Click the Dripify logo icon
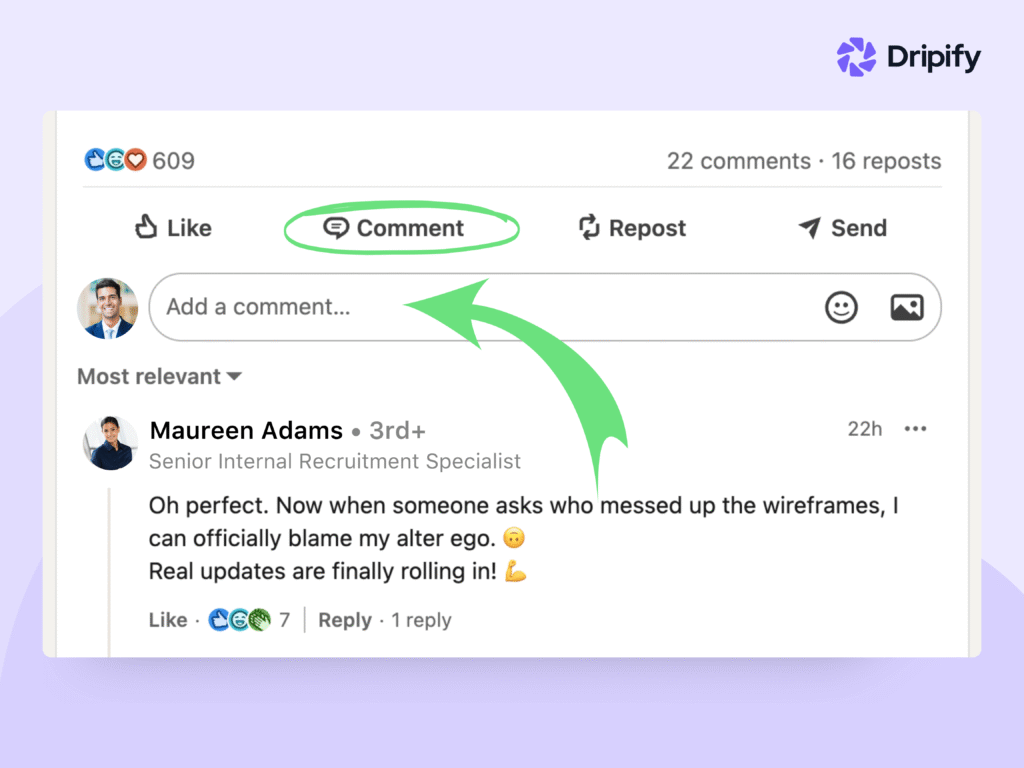 pos(855,57)
